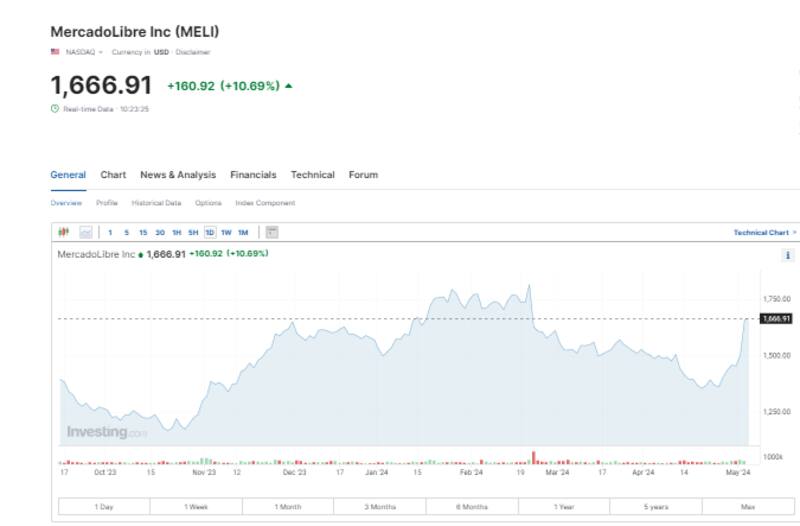The height and width of the screenshot is (526, 800).
Task: Click the green up arrow beside percentage
Action: pos(289,86)
